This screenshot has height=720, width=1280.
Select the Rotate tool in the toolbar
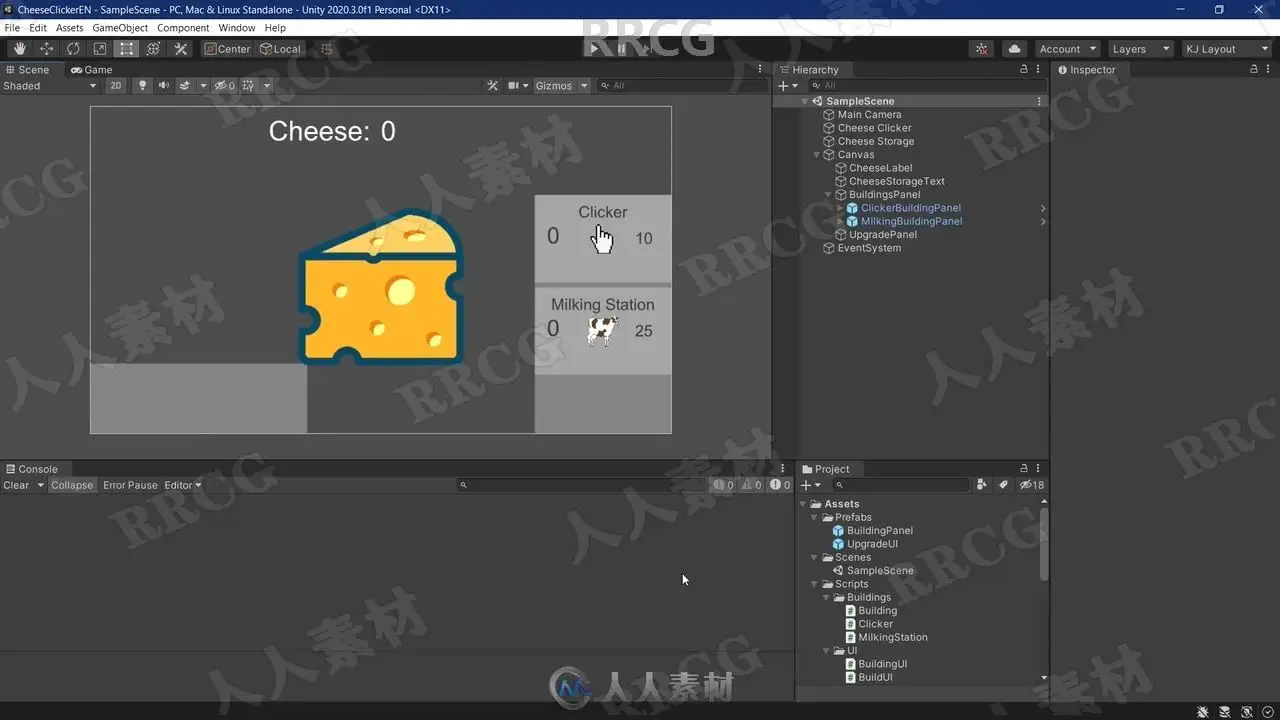pyautogui.click(x=73, y=49)
